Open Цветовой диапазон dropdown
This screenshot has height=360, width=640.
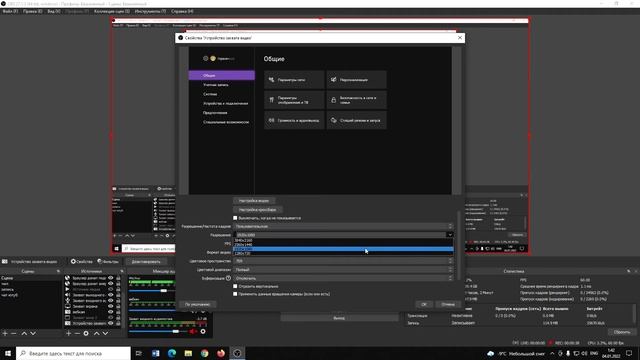pos(343,269)
